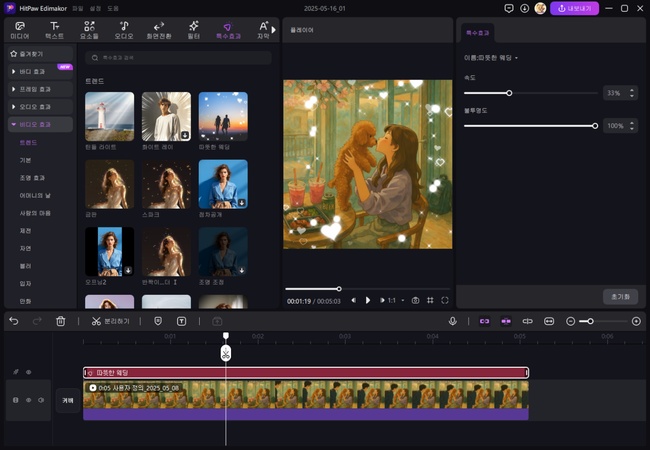Toggle the pin icon on the effect track
Image resolution: width=650 pixels, height=450 pixels.
pos(16,372)
